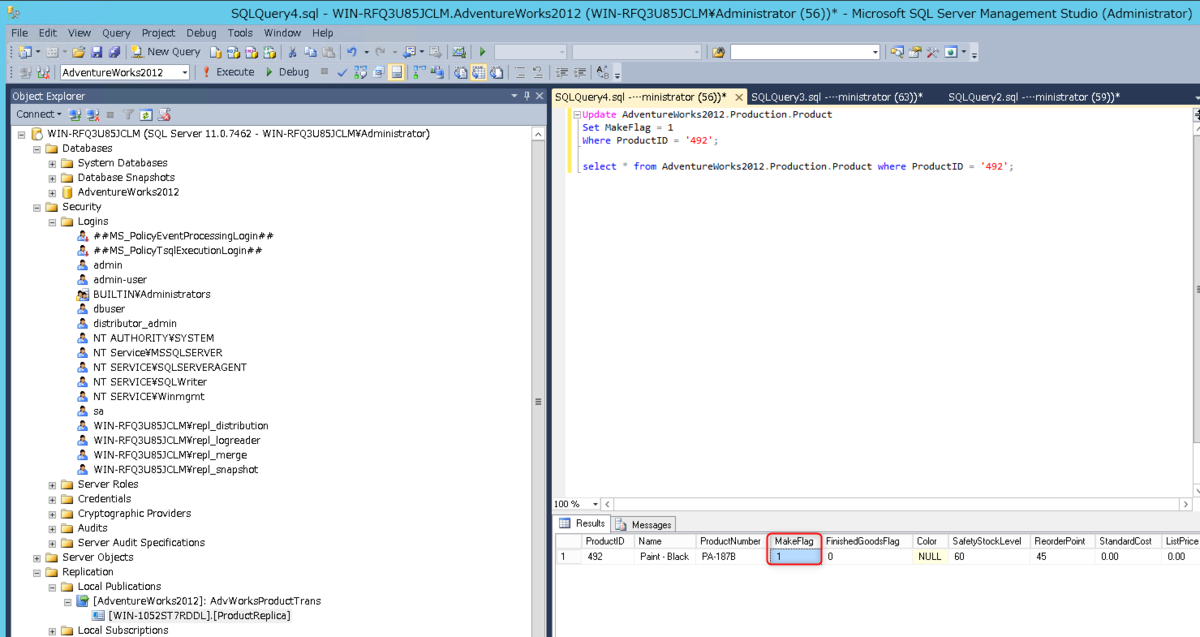Toggle the Results to File icon
This screenshot has width=1200, height=637.
coord(497,72)
